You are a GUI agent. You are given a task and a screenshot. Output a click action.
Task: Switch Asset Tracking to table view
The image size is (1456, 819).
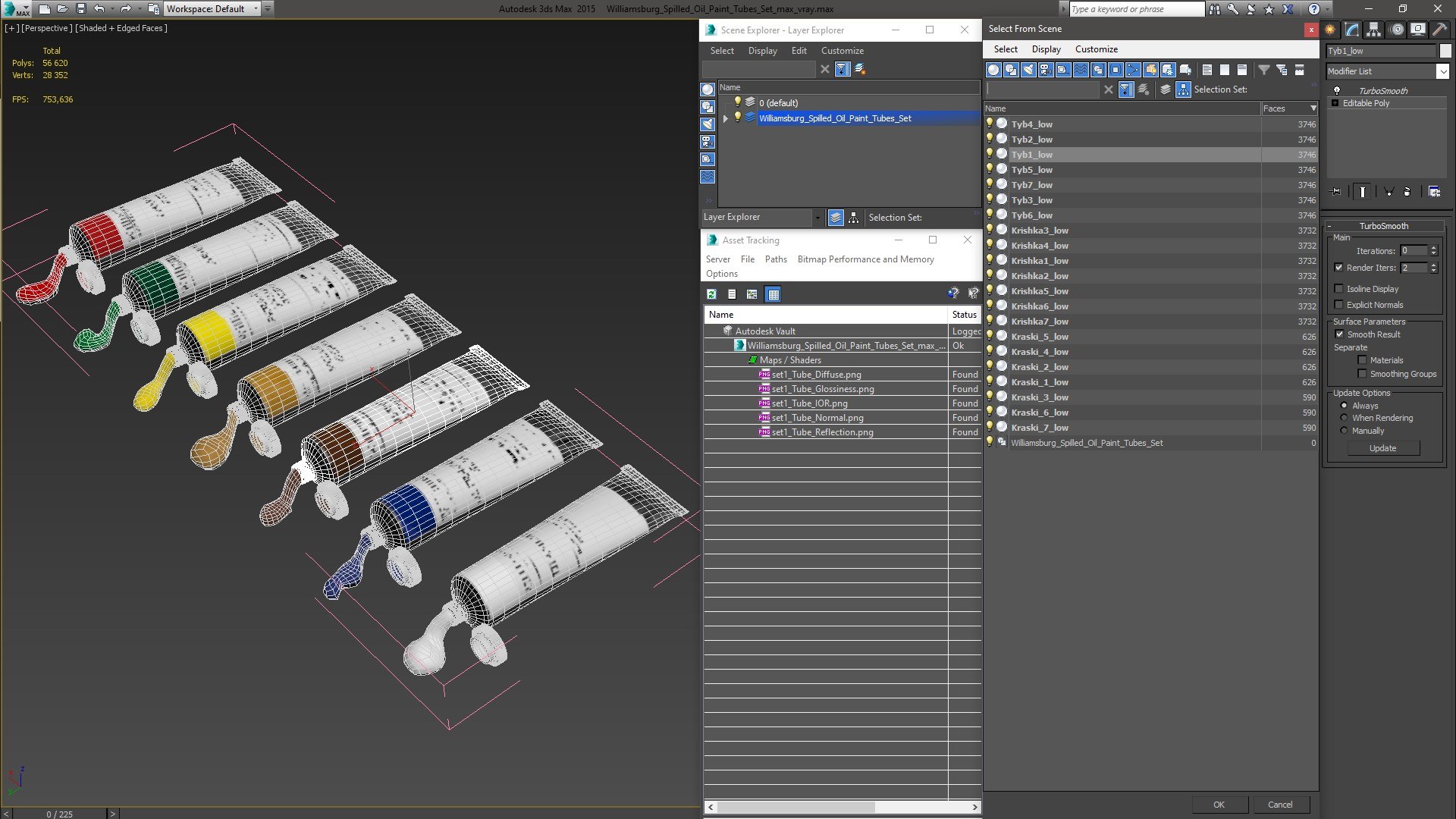click(x=773, y=294)
